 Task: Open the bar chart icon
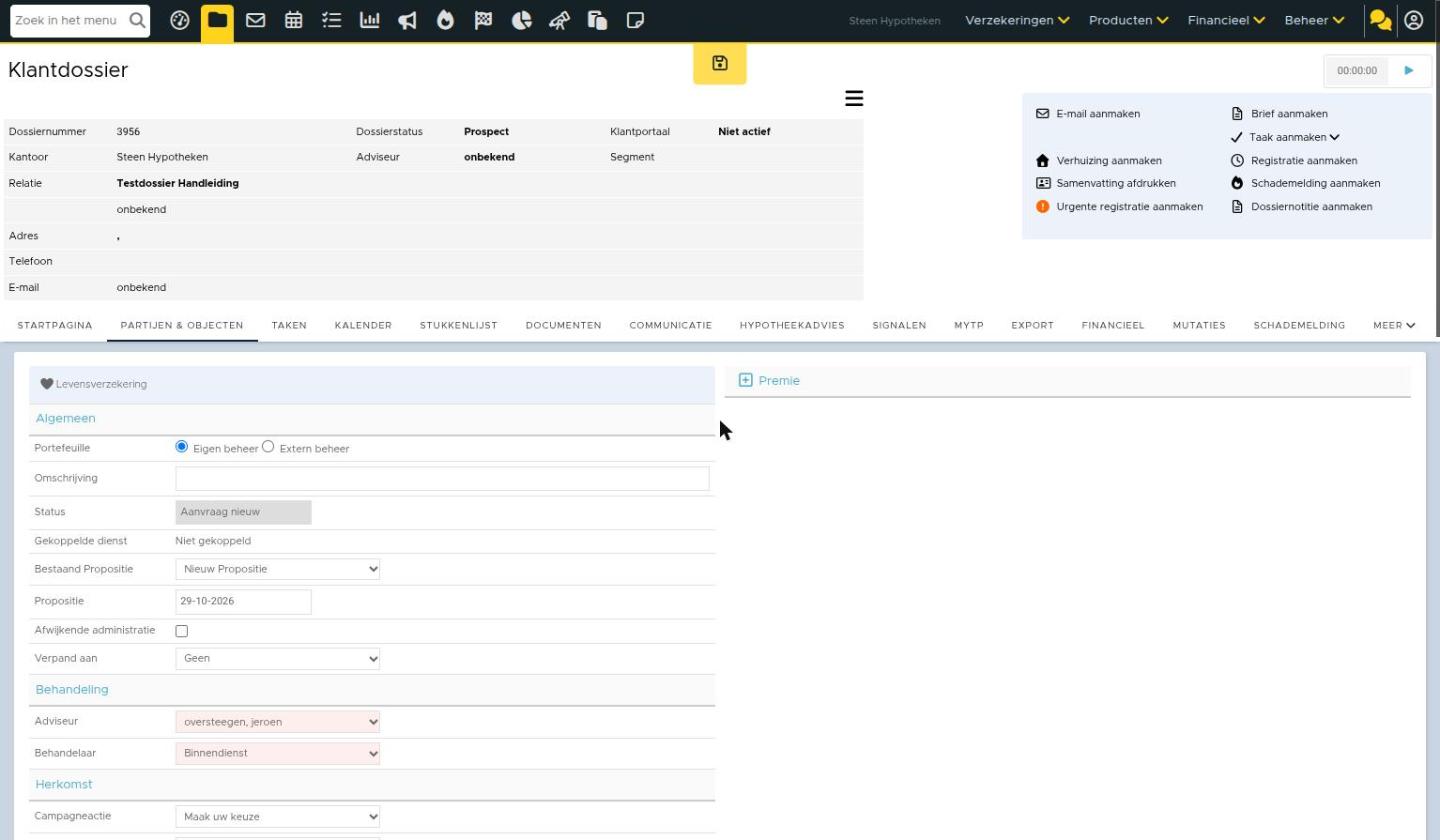[x=370, y=20]
